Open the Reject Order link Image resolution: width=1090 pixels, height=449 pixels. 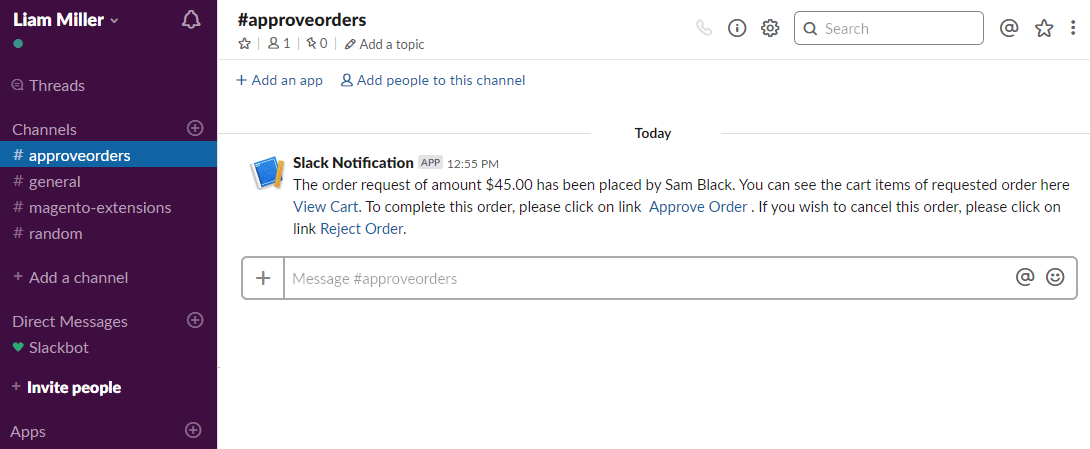[x=361, y=229]
